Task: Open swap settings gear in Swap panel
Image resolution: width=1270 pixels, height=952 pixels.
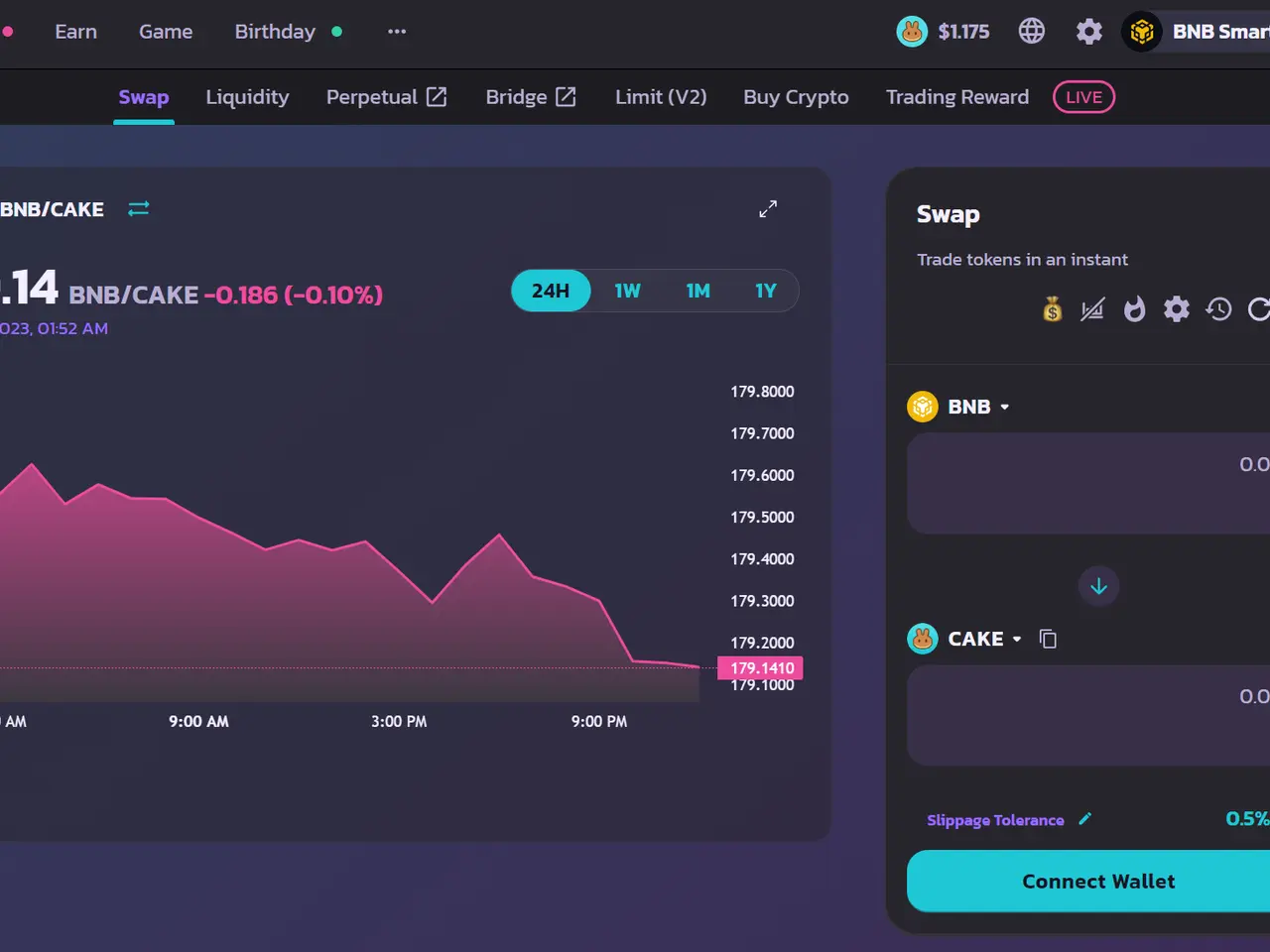Action: pos(1176,309)
